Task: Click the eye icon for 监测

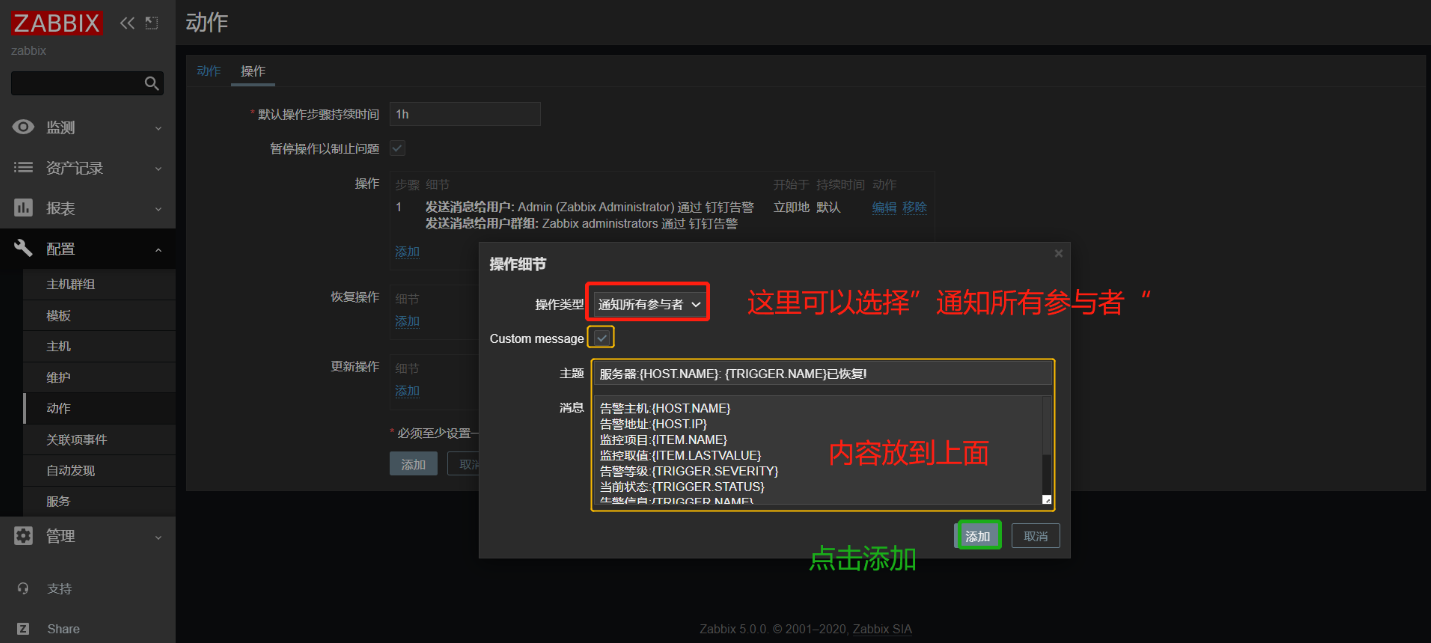Action: pyautogui.click(x=23, y=127)
